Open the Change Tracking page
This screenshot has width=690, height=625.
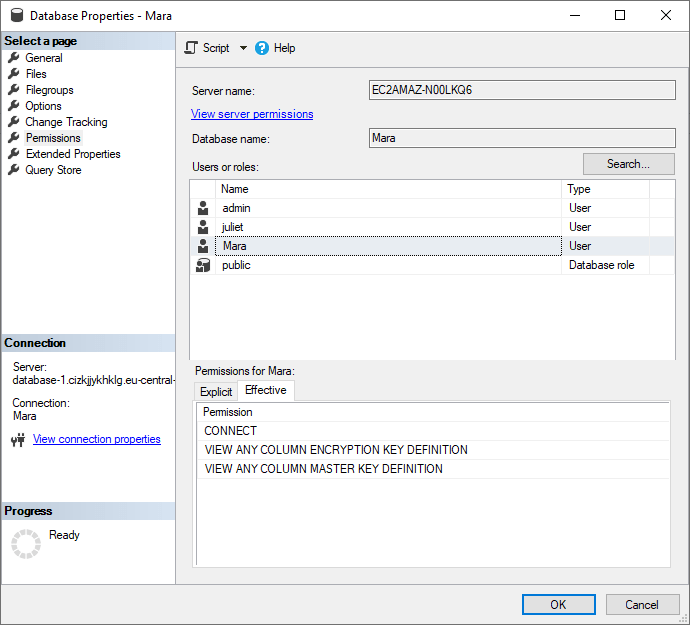(66, 122)
